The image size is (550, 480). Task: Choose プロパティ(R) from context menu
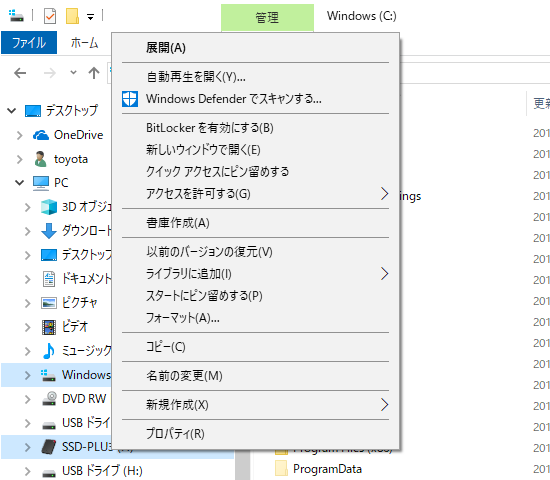pyautogui.click(x=255, y=434)
